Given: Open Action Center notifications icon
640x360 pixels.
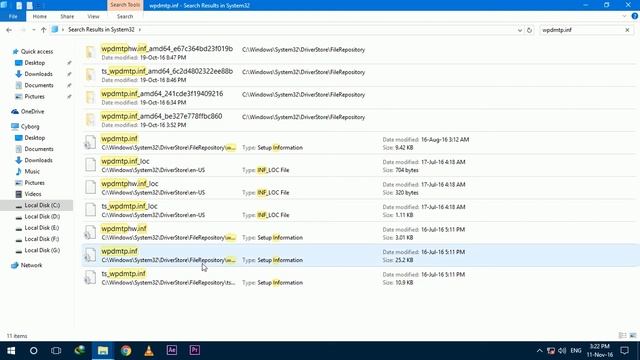Looking at the screenshot, I should click(x=624, y=351).
